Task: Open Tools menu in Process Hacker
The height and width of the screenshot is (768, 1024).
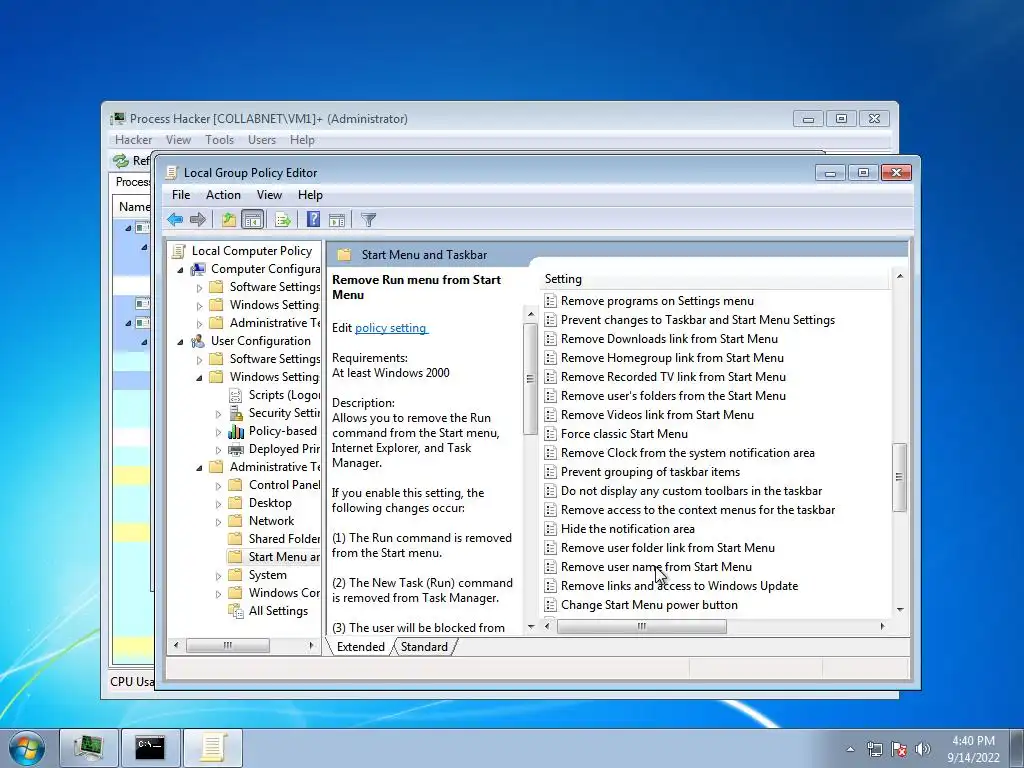Action: (x=219, y=140)
